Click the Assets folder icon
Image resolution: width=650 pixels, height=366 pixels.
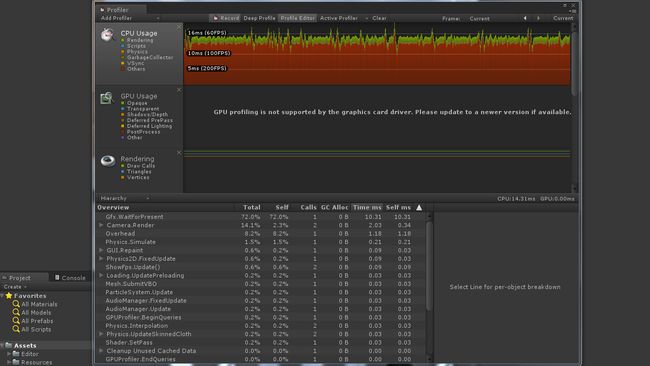click(x=9, y=345)
